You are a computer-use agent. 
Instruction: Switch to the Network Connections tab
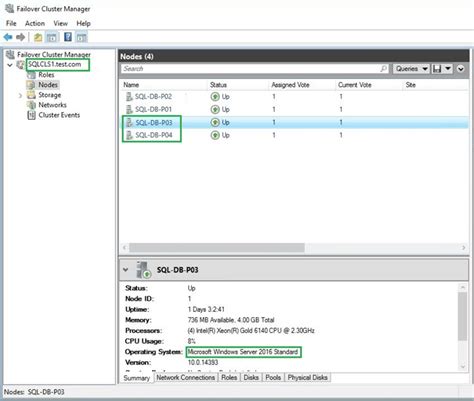click(186, 377)
